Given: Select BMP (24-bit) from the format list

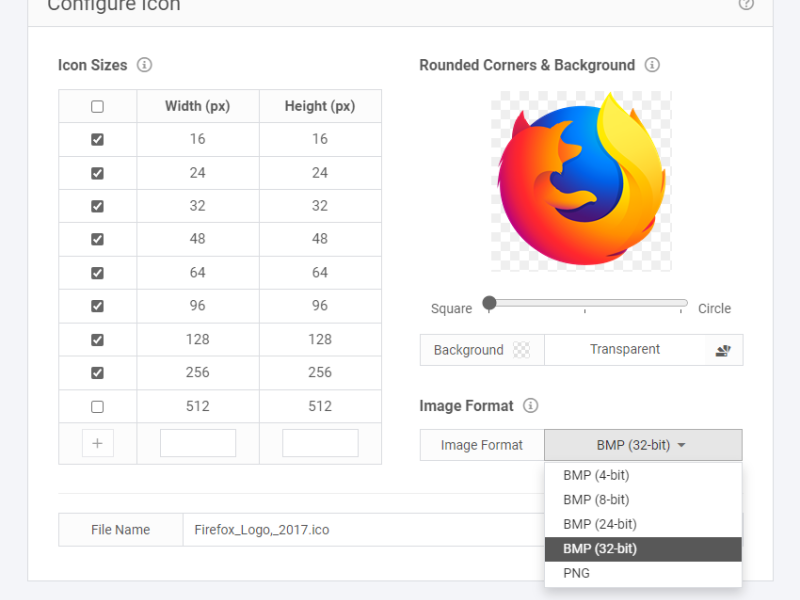Looking at the screenshot, I should point(643,524).
